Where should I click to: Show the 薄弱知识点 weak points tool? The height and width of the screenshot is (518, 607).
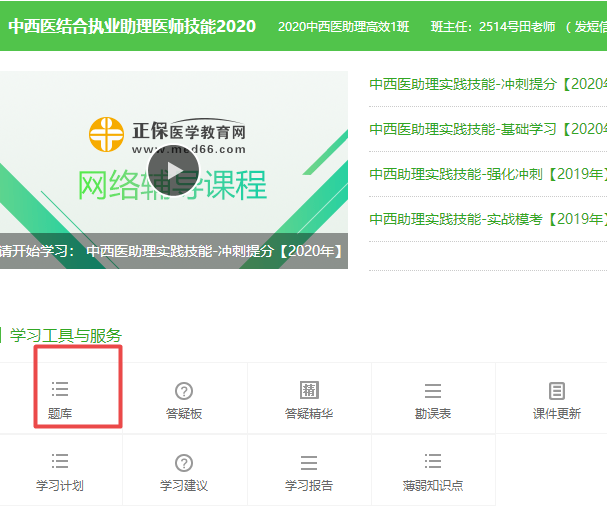(433, 471)
